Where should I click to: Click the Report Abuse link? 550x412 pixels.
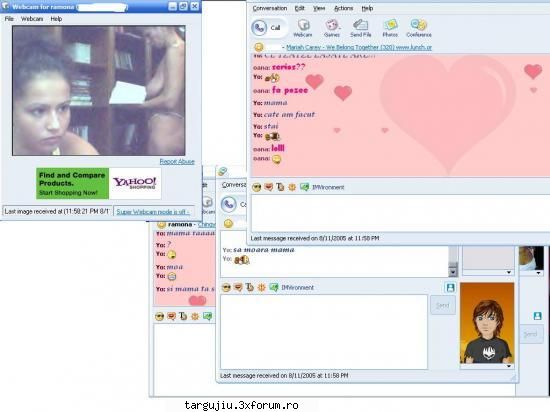point(177,162)
